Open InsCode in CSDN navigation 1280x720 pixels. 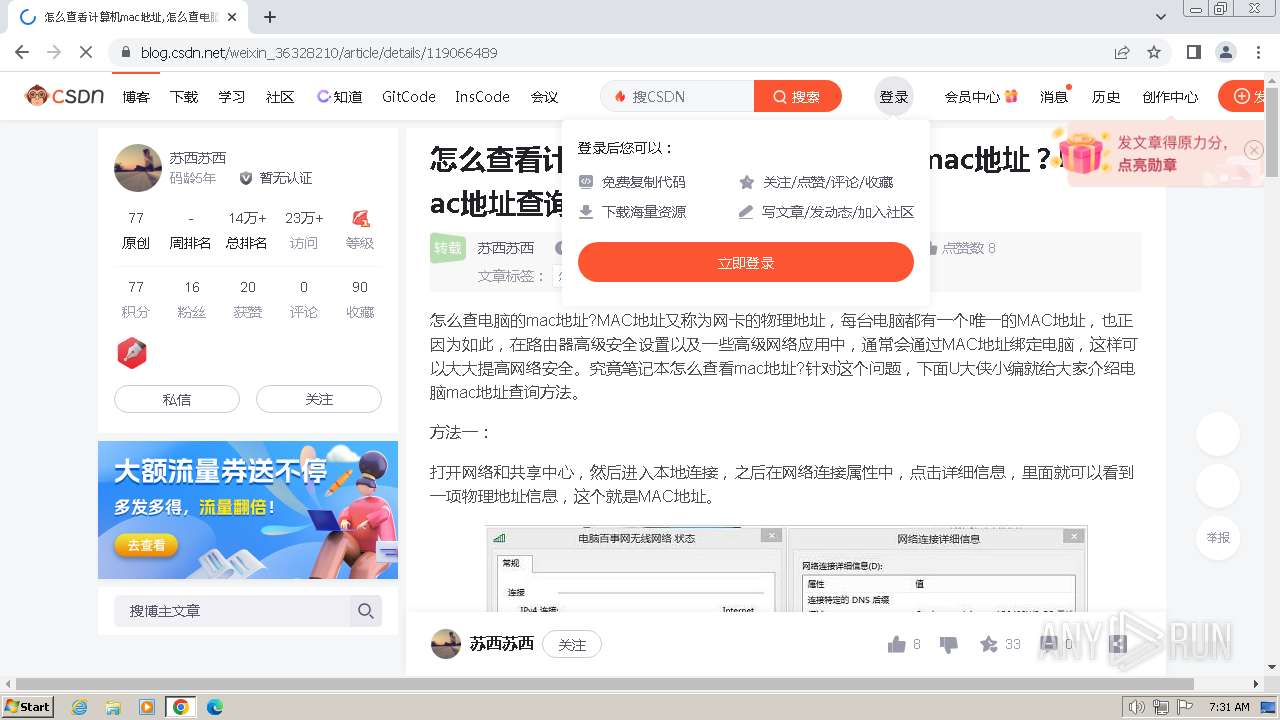pos(482,97)
